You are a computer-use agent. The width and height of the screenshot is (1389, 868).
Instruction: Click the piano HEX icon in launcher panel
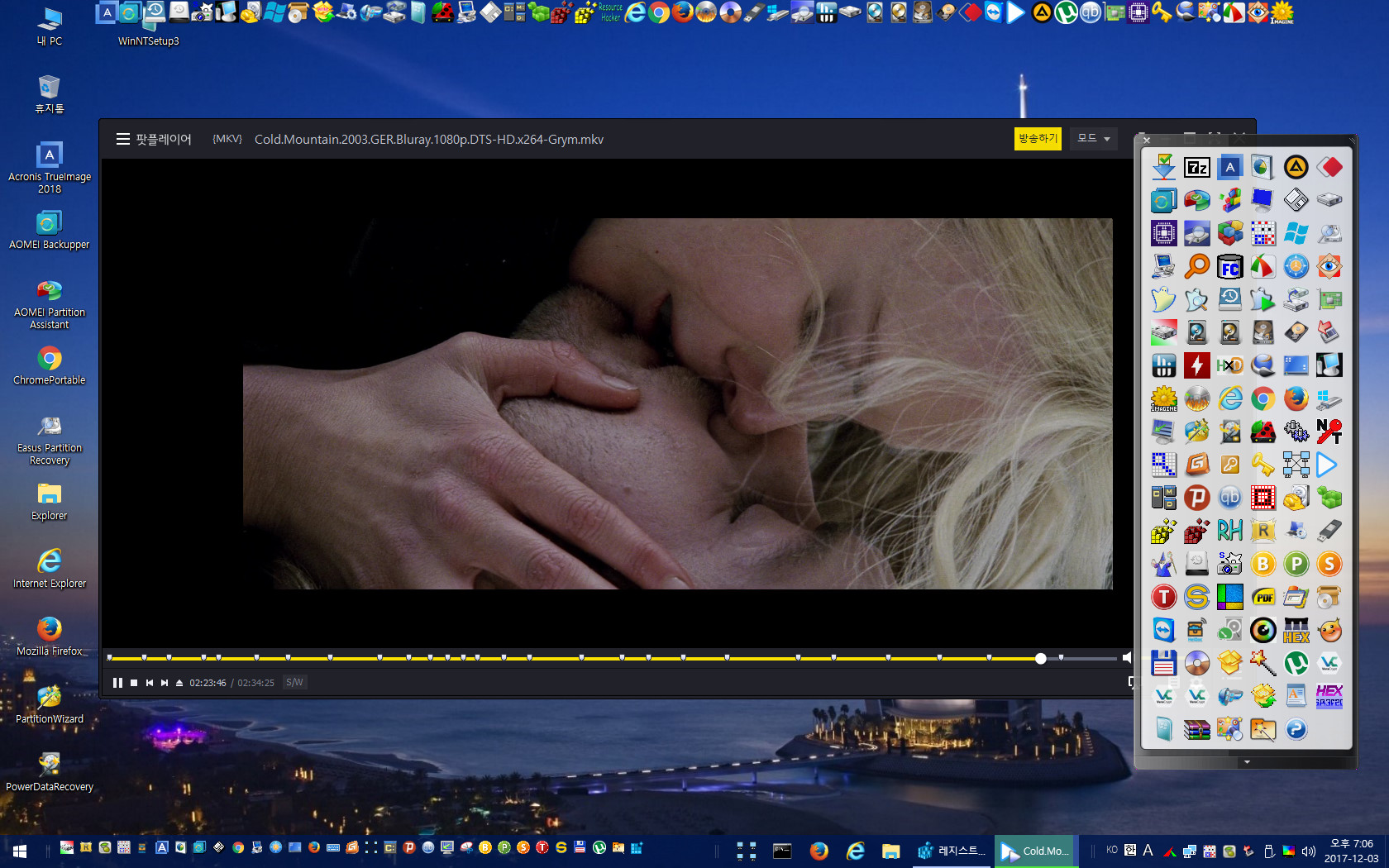pyautogui.click(x=1296, y=630)
